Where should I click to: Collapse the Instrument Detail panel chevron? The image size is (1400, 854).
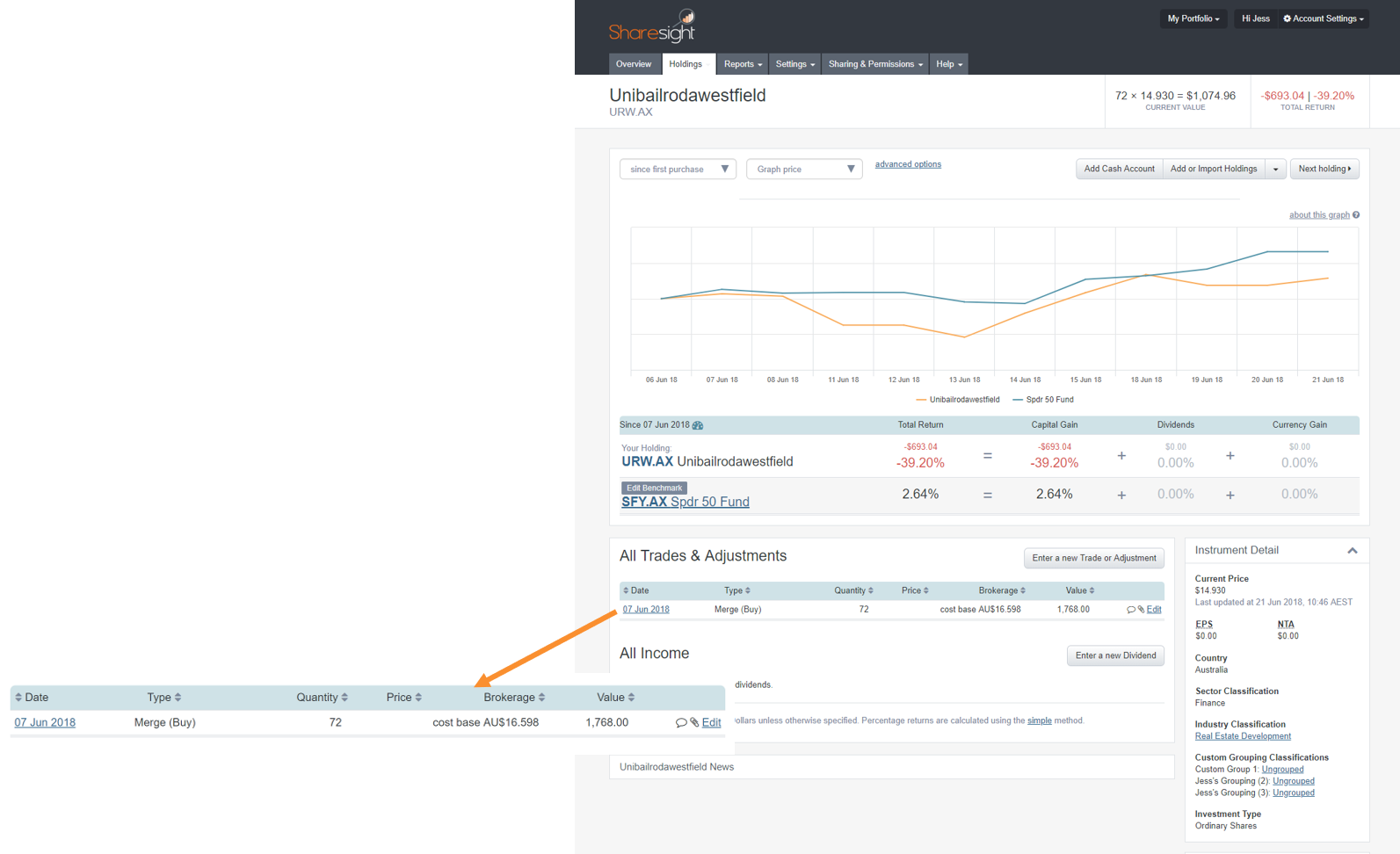[x=1353, y=551]
